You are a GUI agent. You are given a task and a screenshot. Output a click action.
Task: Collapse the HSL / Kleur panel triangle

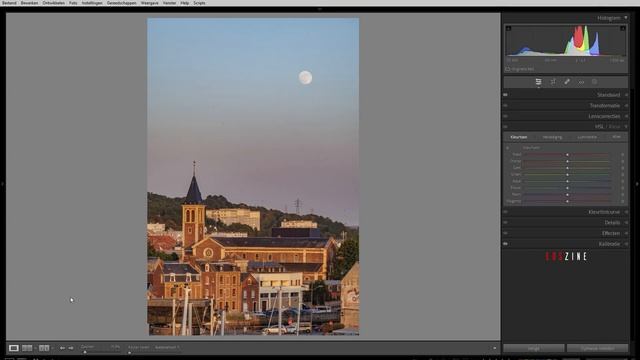click(x=626, y=127)
